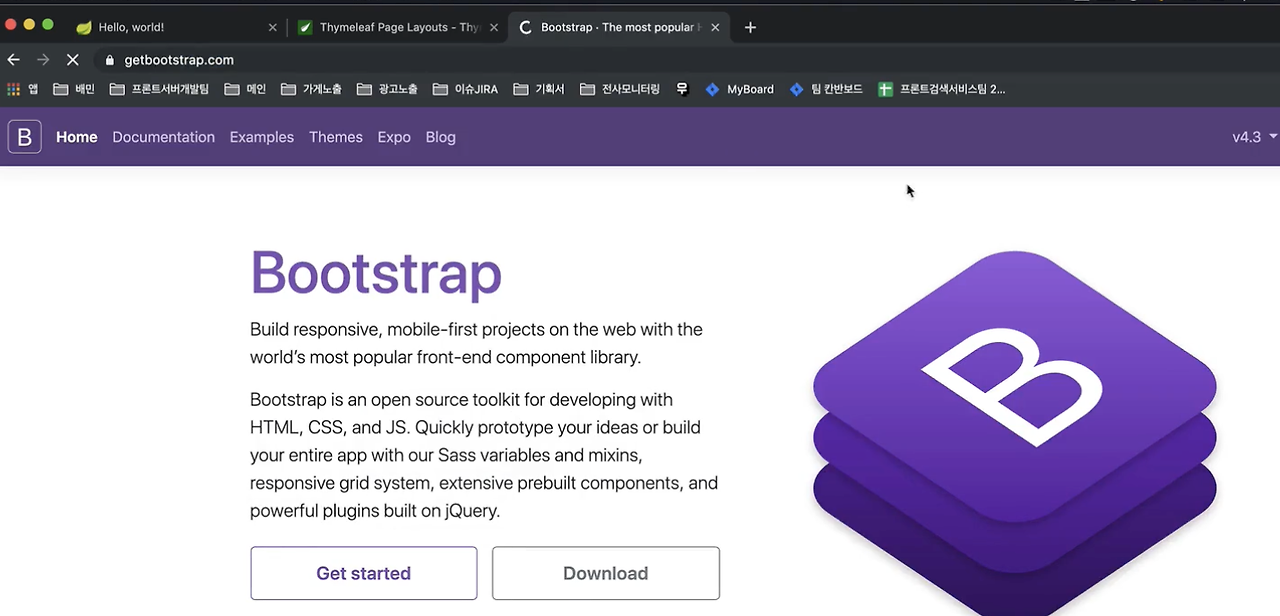The height and width of the screenshot is (616, 1280).
Task: Close the Thymeleaf Page Layouts tab
Action: pos(494,27)
